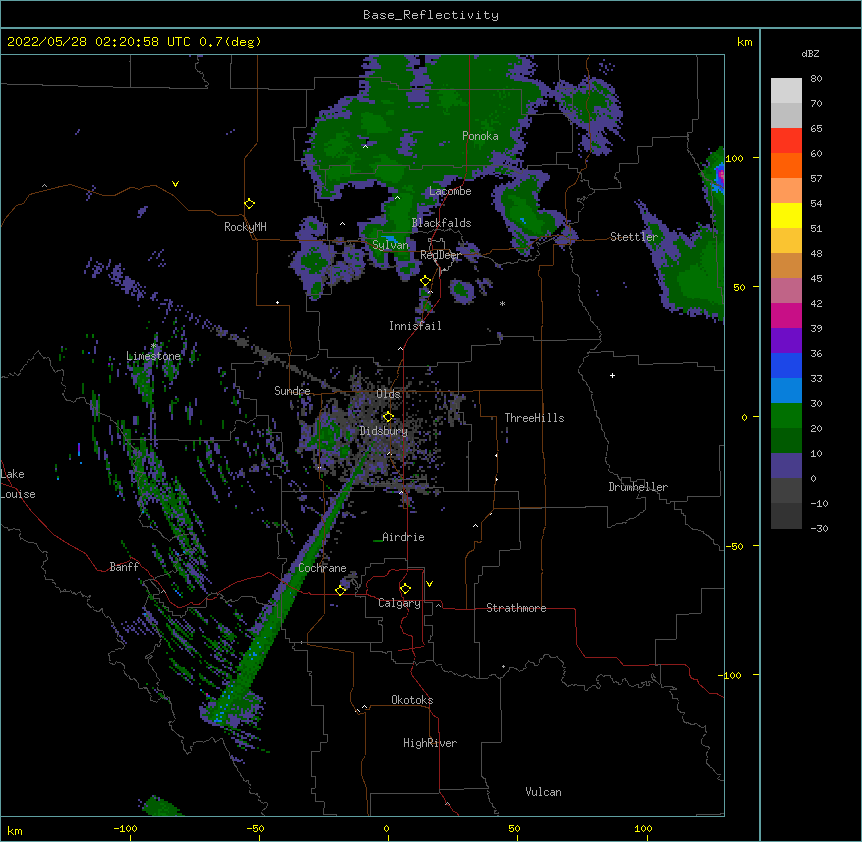Select the bright yellow swatch in the dBZ legend
This screenshot has width=862, height=842.
point(786,215)
